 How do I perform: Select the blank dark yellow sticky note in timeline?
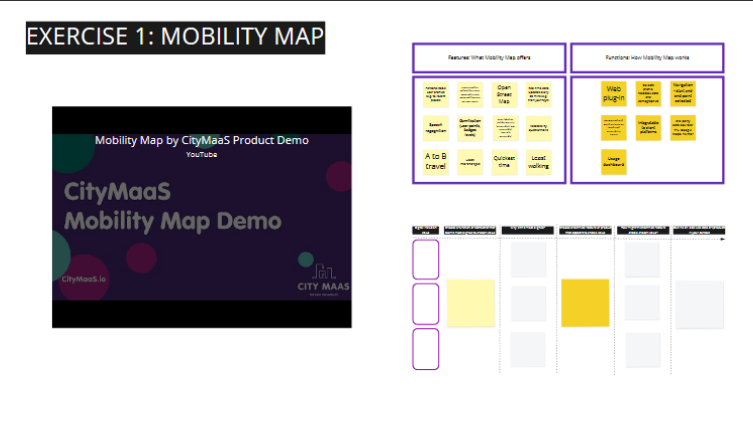(x=585, y=303)
